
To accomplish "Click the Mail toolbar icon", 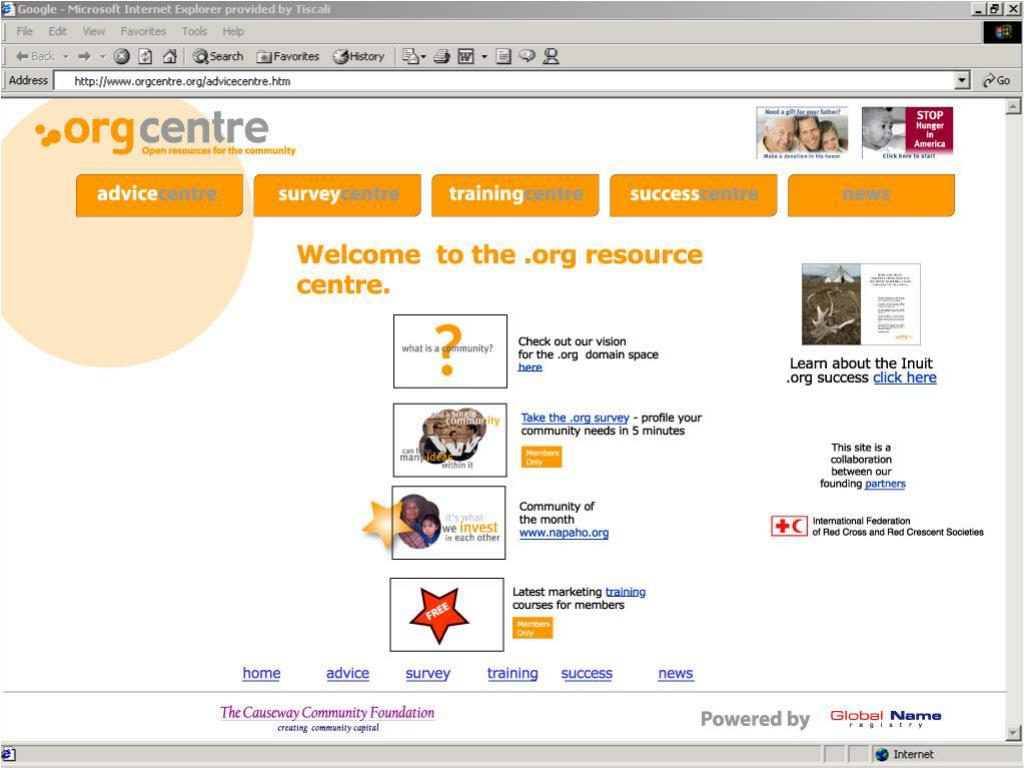I will pos(411,56).
